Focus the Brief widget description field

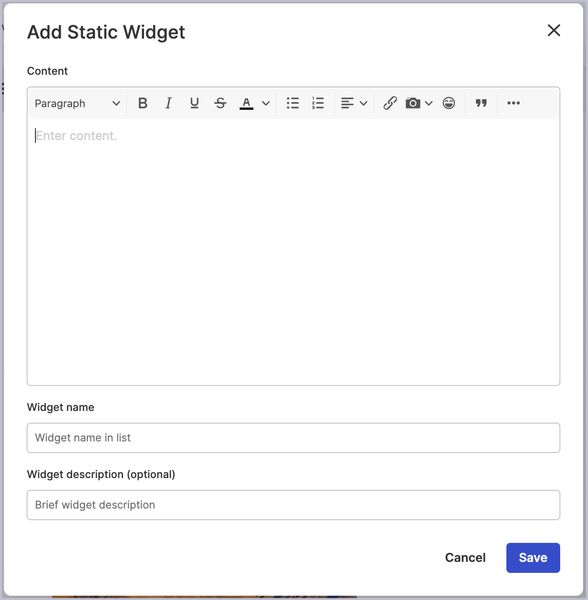click(293, 505)
